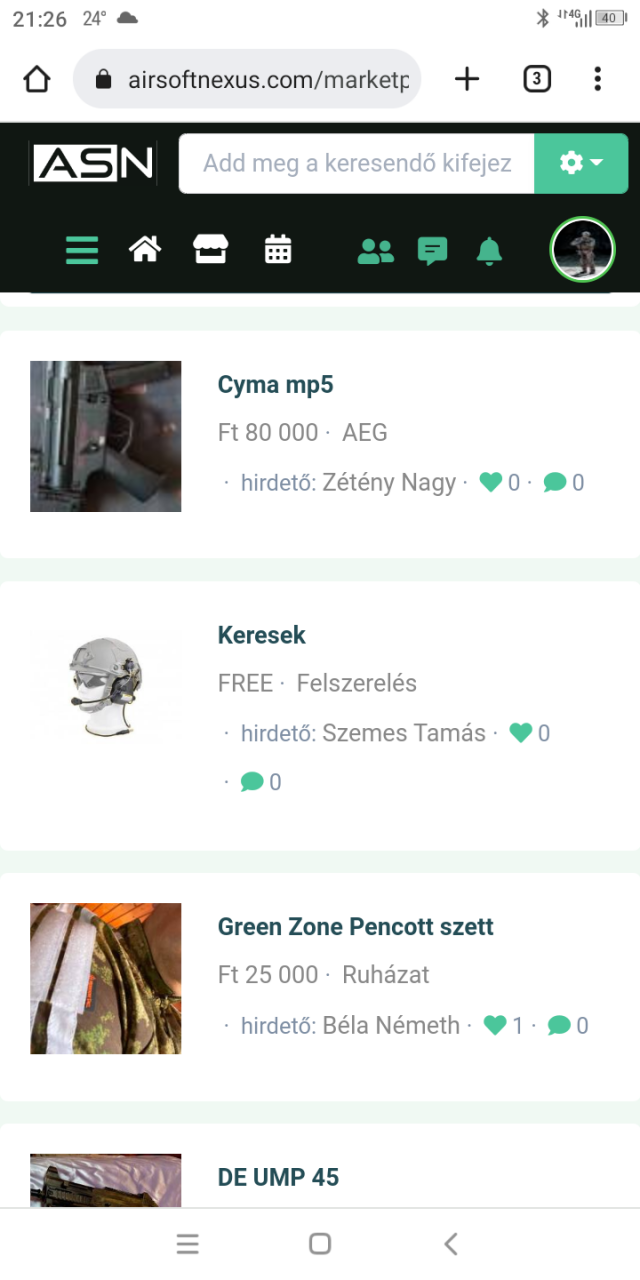Open the events calendar icon
Image resolution: width=640 pixels, height=1280 pixels.
(x=277, y=250)
